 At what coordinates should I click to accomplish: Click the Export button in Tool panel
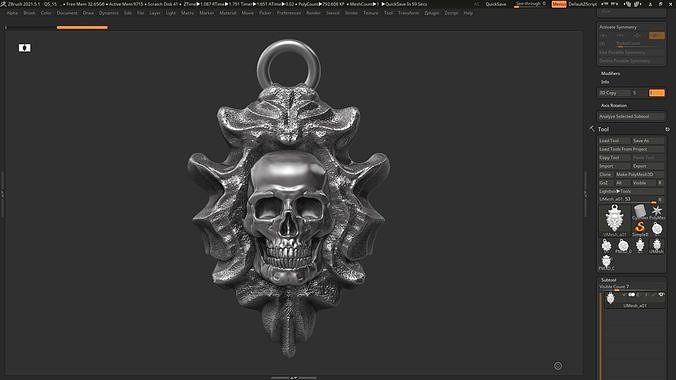648,166
